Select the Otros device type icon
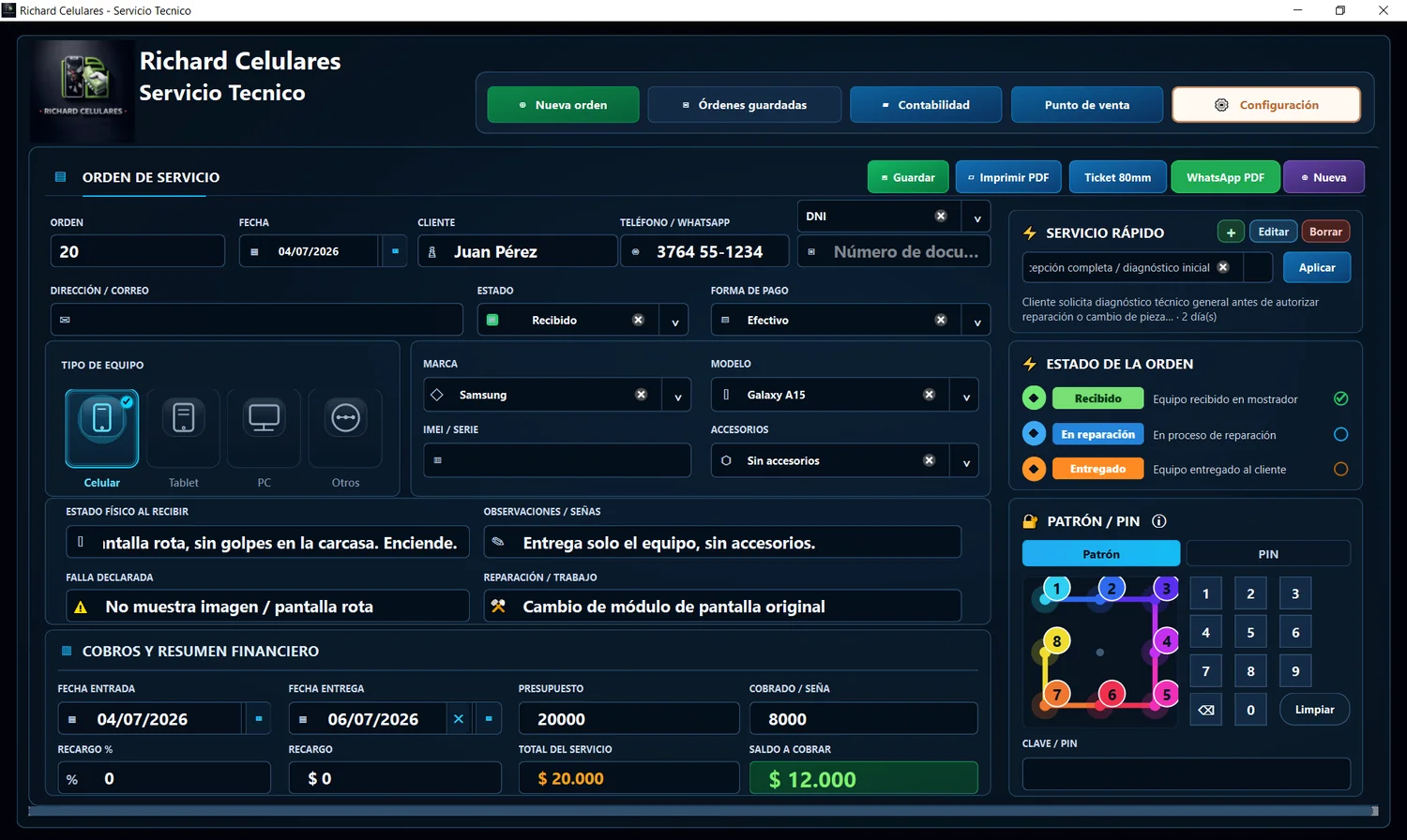 pos(345,428)
